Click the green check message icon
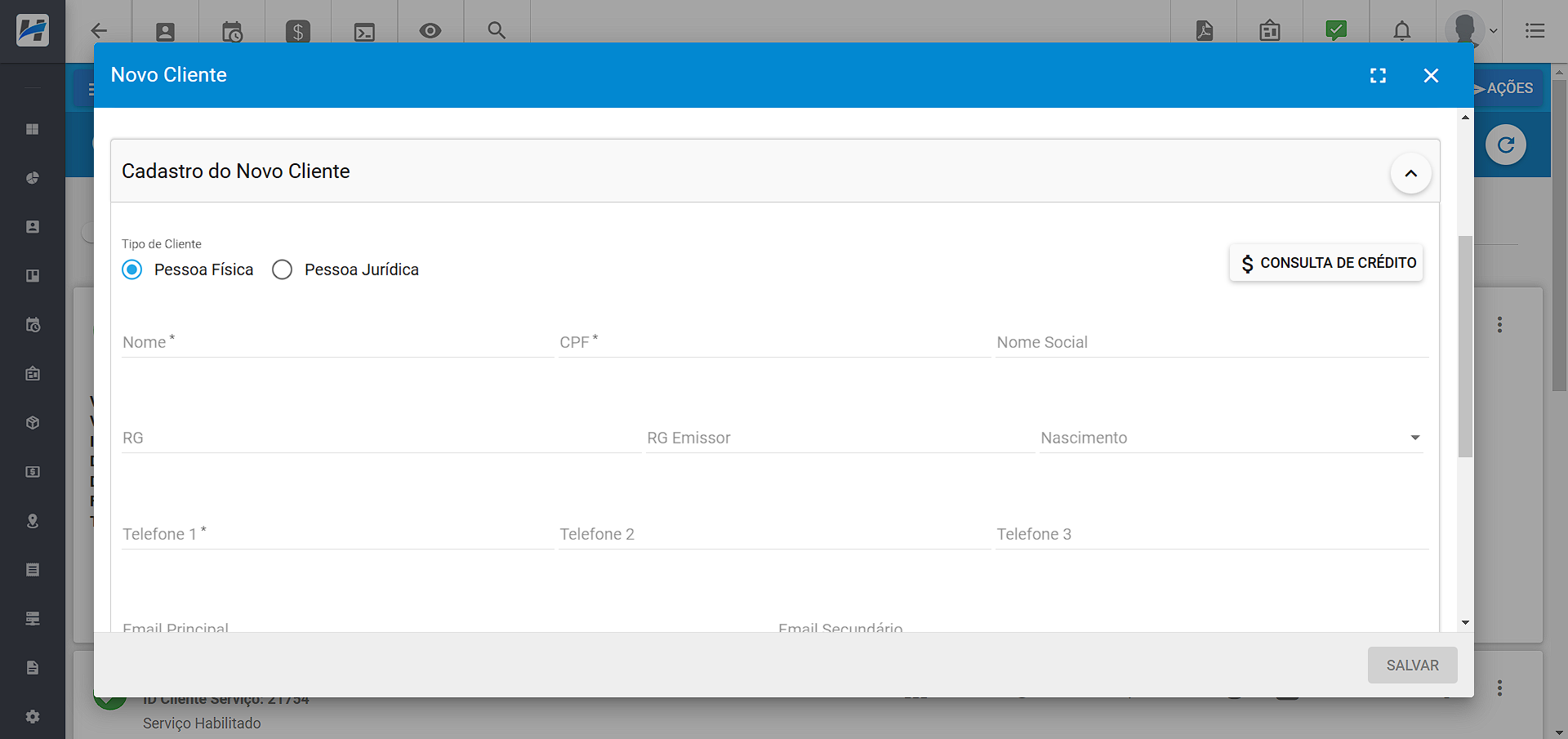Screen dimensions: 1568x739 click(1336, 31)
